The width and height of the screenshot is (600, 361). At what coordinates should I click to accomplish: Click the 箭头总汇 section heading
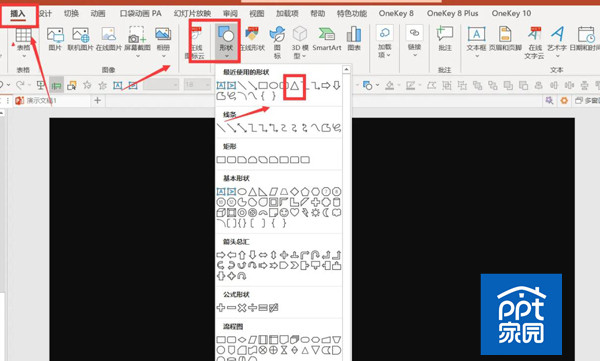coord(236,242)
